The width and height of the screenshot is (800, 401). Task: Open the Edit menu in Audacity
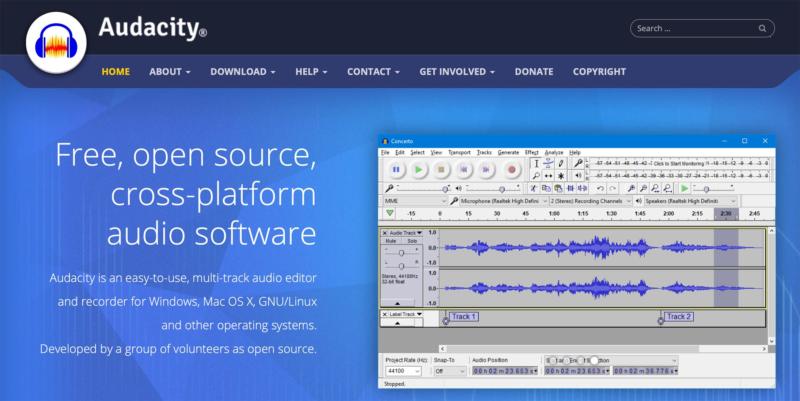coord(400,153)
